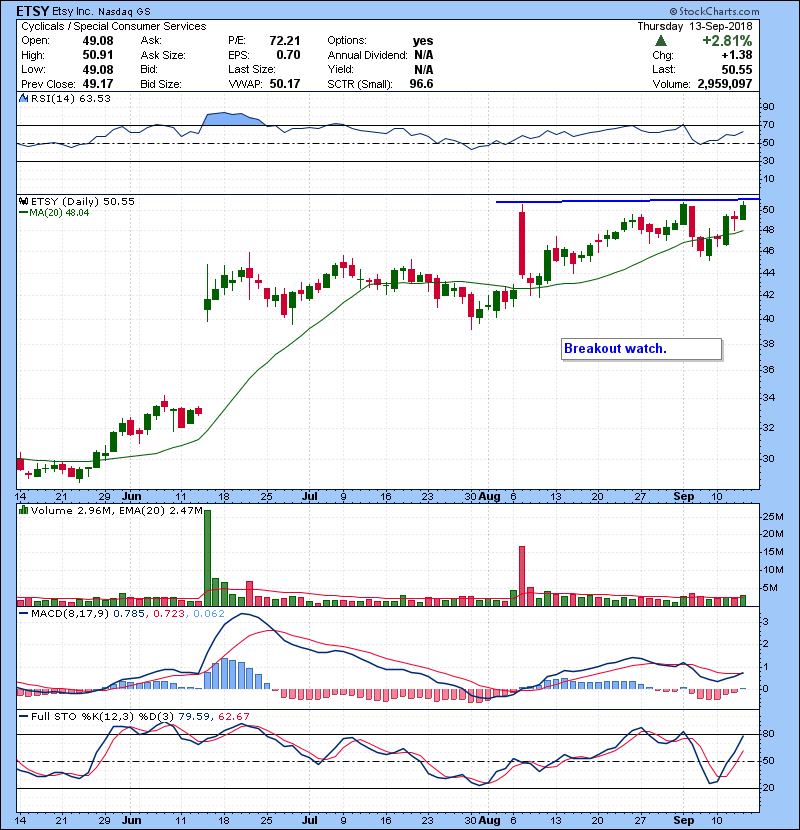The width and height of the screenshot is (800, 830).
Task: Select the 'Breakout watch.' annotation box
Action: (x=640, y=349)
